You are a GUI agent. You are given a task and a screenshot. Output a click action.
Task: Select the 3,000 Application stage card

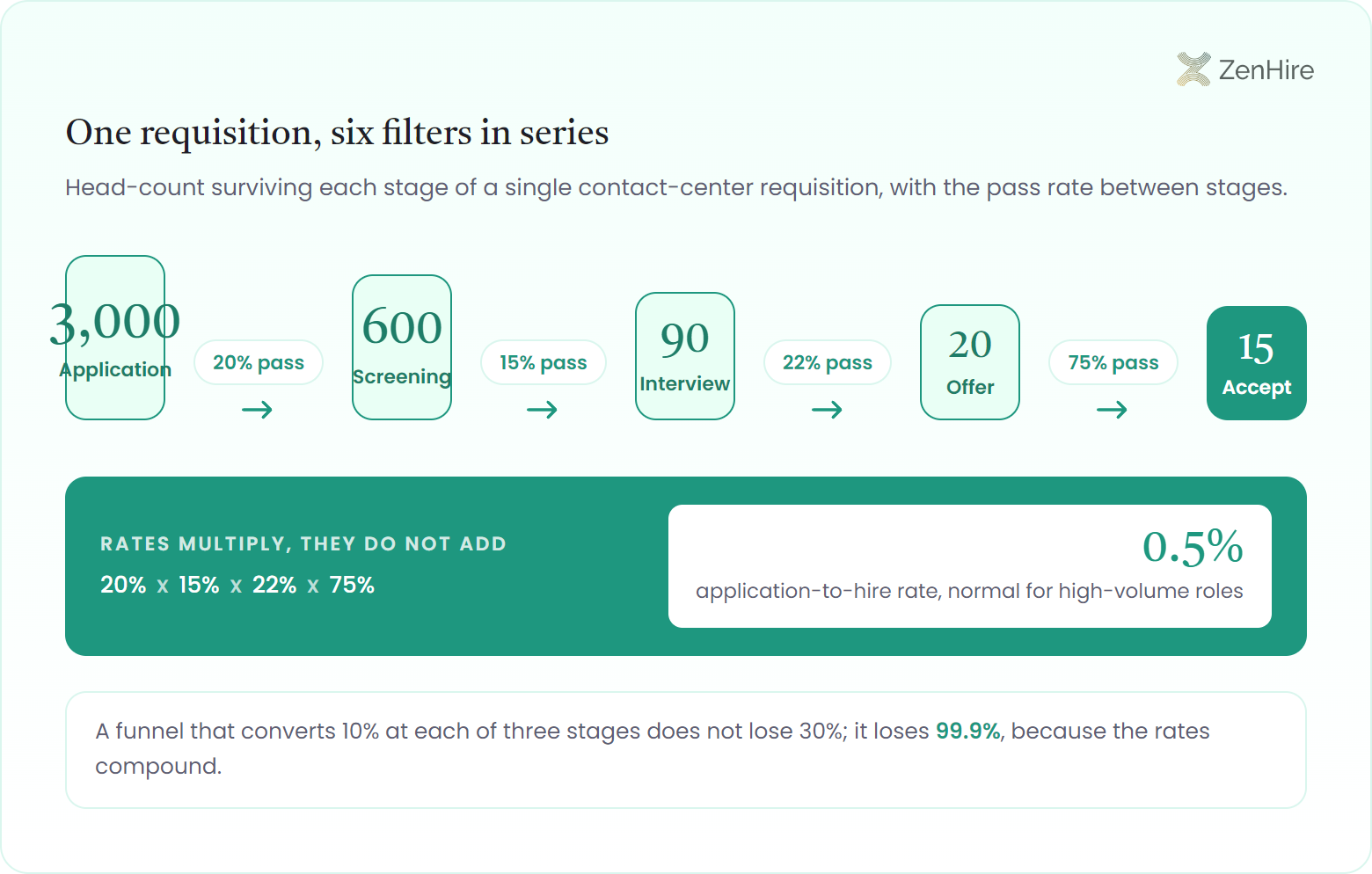pos(115,338)
